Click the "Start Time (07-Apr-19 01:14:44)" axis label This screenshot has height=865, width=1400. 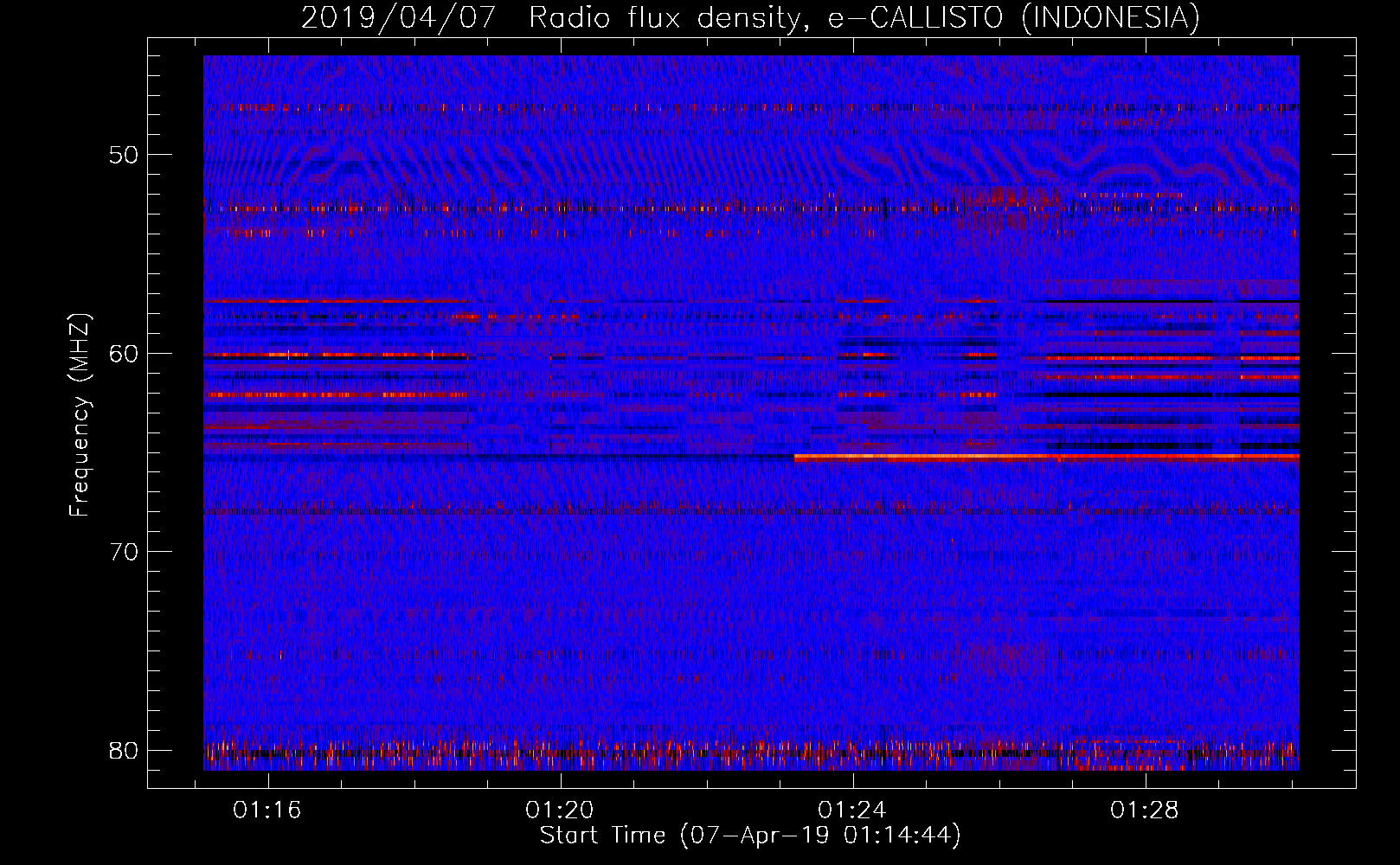[750, 836]
